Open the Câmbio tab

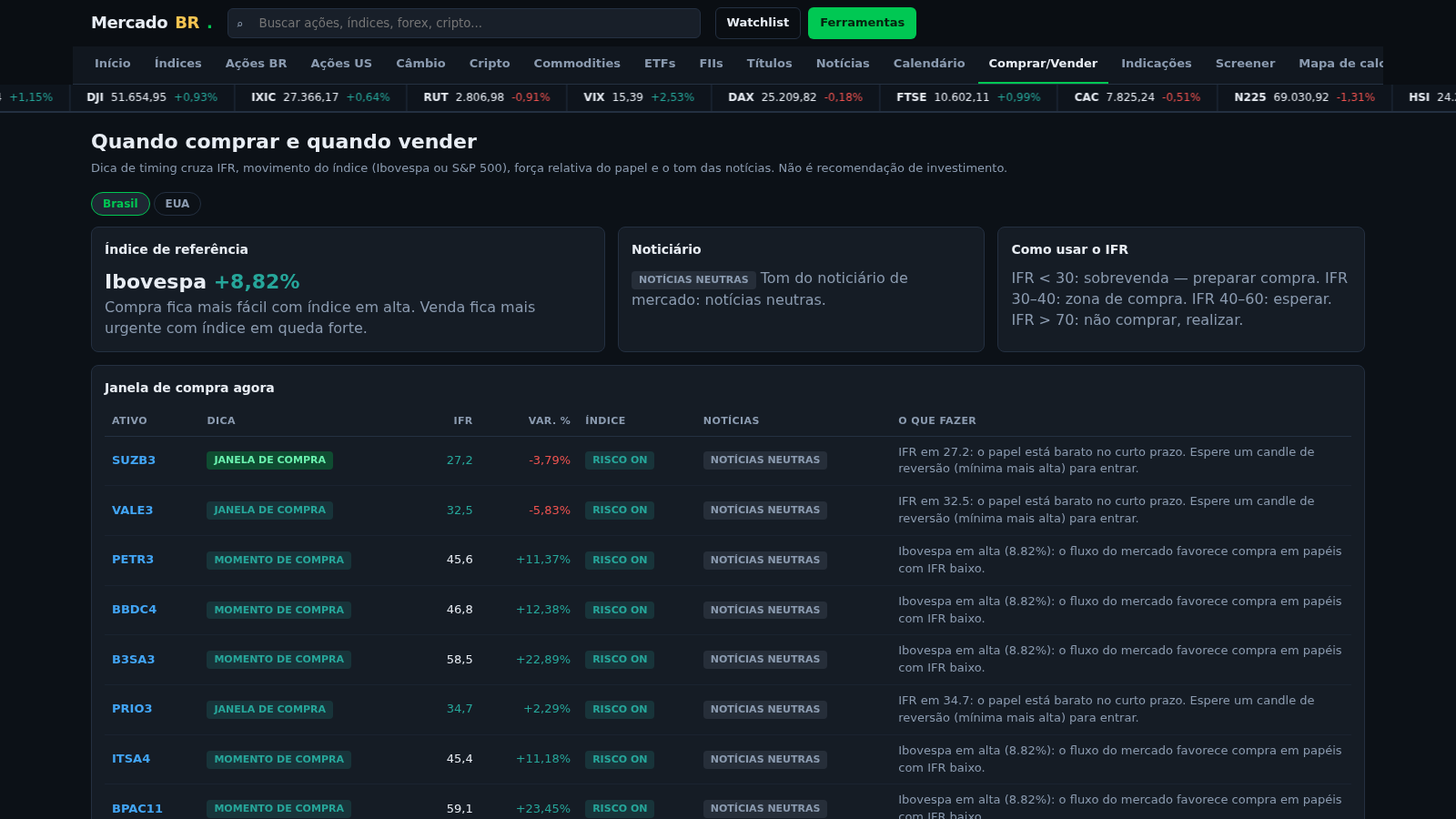coord(420,64)
